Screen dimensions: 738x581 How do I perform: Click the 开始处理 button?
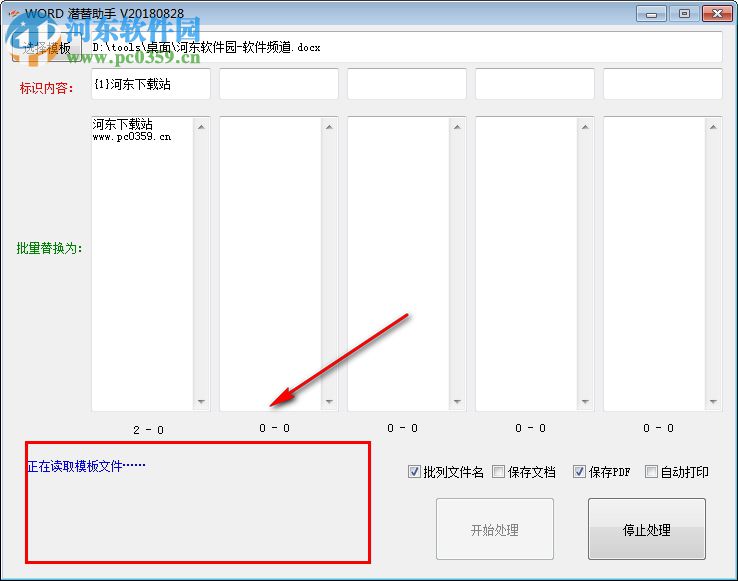[x=495, y=529]
